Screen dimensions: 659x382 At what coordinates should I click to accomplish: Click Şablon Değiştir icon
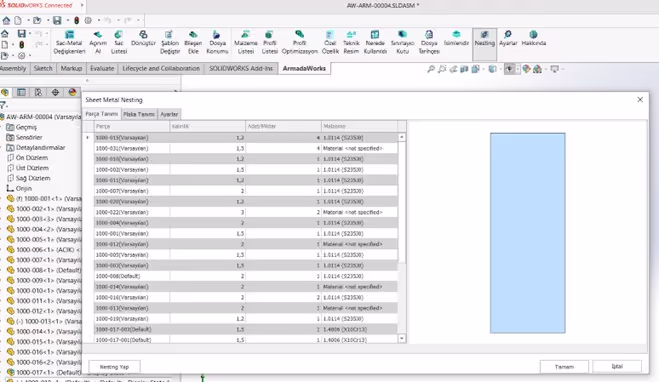tap(170, 42)
